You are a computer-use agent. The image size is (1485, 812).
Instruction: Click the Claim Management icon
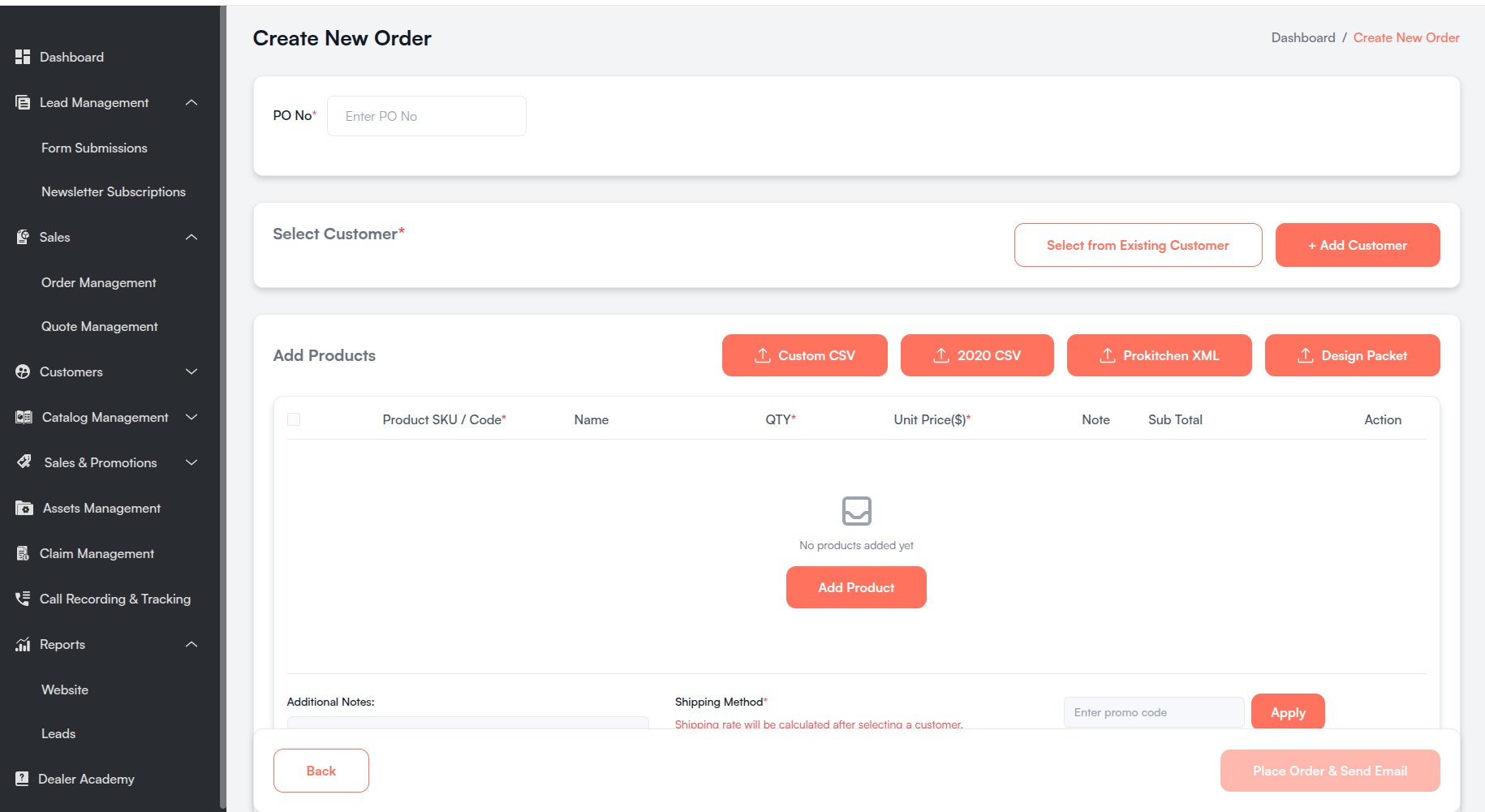23,553
